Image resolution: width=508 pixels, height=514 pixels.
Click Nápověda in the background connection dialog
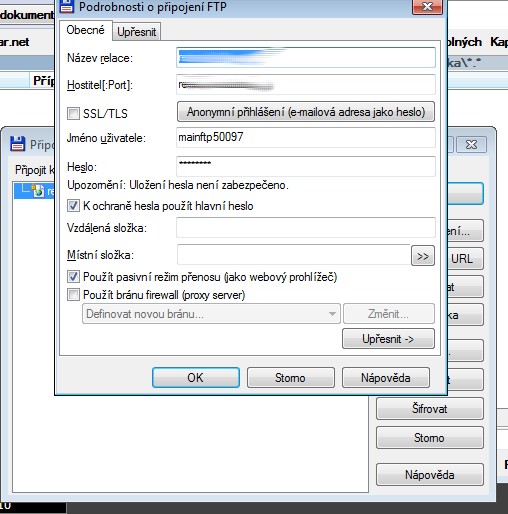430,475
